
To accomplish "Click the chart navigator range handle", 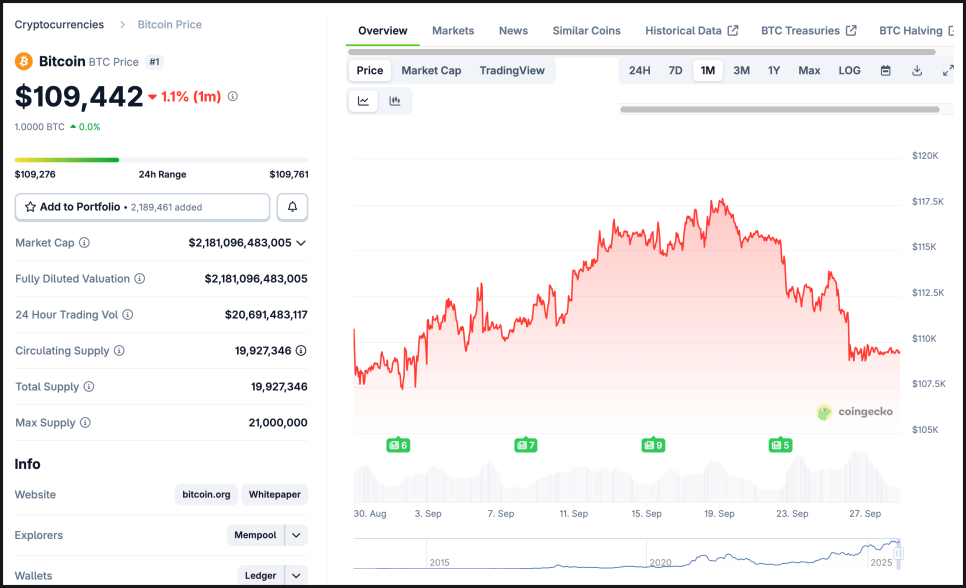I will [898, 554].
